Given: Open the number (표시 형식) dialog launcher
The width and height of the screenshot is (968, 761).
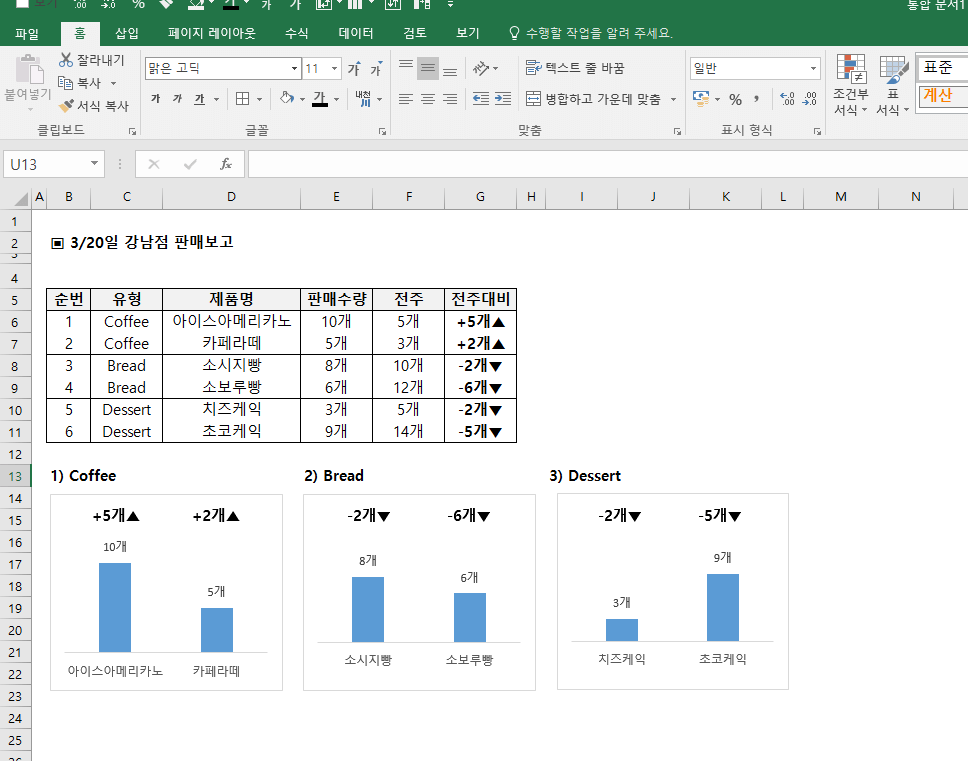Looking at the screenshot, I should coord(817,131).
